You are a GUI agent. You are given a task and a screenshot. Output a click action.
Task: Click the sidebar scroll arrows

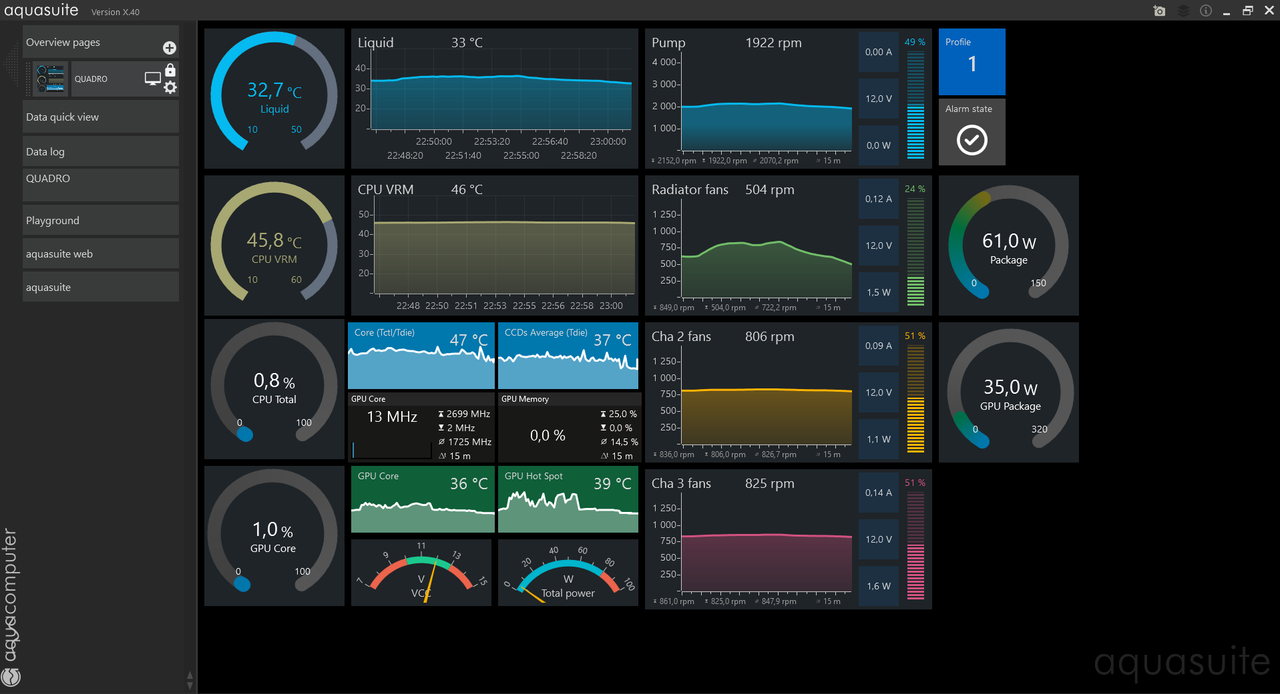click(x=190, y=680)
